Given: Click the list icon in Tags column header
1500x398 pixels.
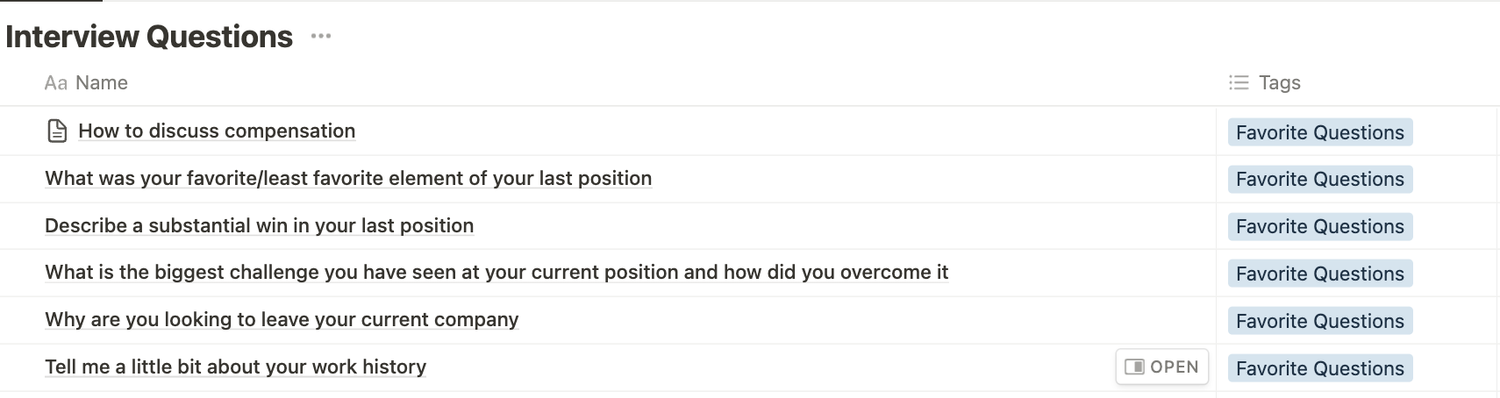Looking at the screenshot, I should coord(1239,83).
